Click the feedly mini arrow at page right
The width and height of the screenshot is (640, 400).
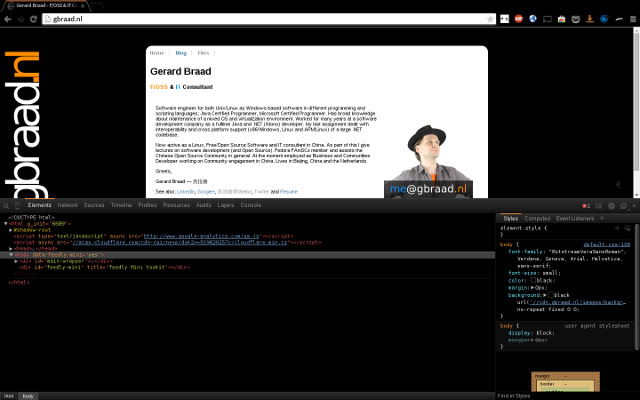[618, 184]
